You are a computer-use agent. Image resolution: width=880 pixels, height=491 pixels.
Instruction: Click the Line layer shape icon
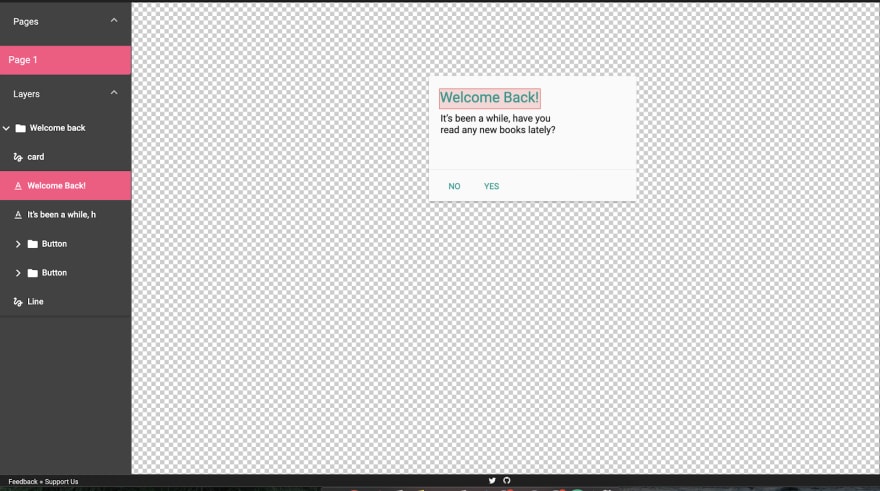18,302
